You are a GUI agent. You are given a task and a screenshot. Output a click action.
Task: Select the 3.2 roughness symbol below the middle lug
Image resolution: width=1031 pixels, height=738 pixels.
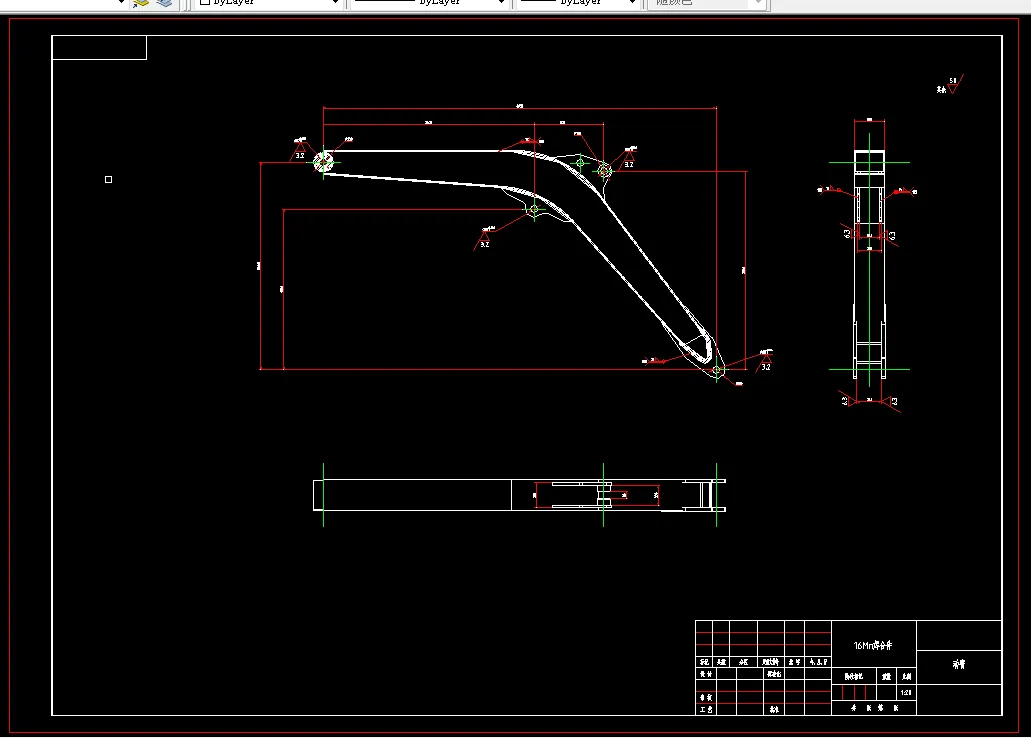pos(485,239)
